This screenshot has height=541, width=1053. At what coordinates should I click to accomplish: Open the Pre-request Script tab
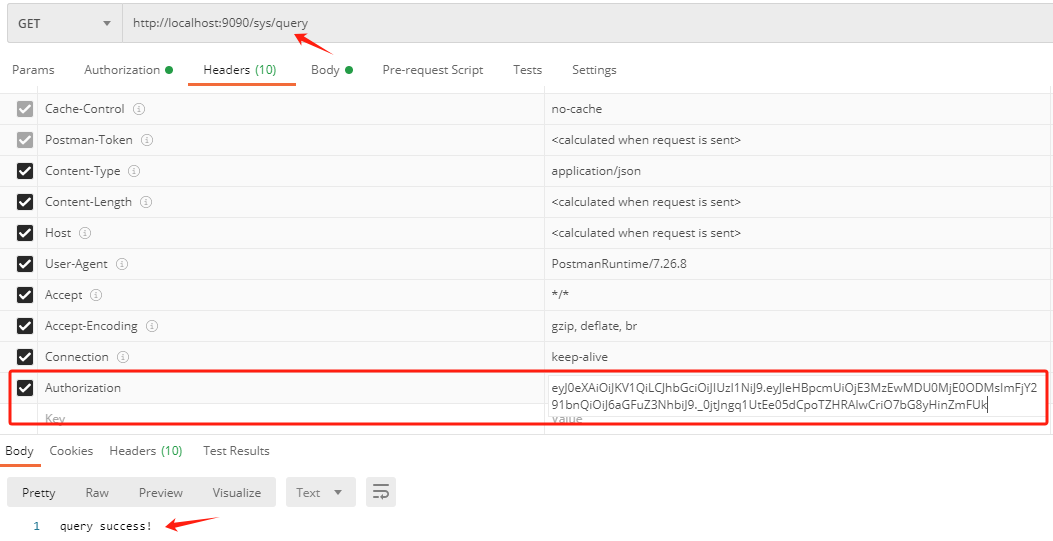432,70
